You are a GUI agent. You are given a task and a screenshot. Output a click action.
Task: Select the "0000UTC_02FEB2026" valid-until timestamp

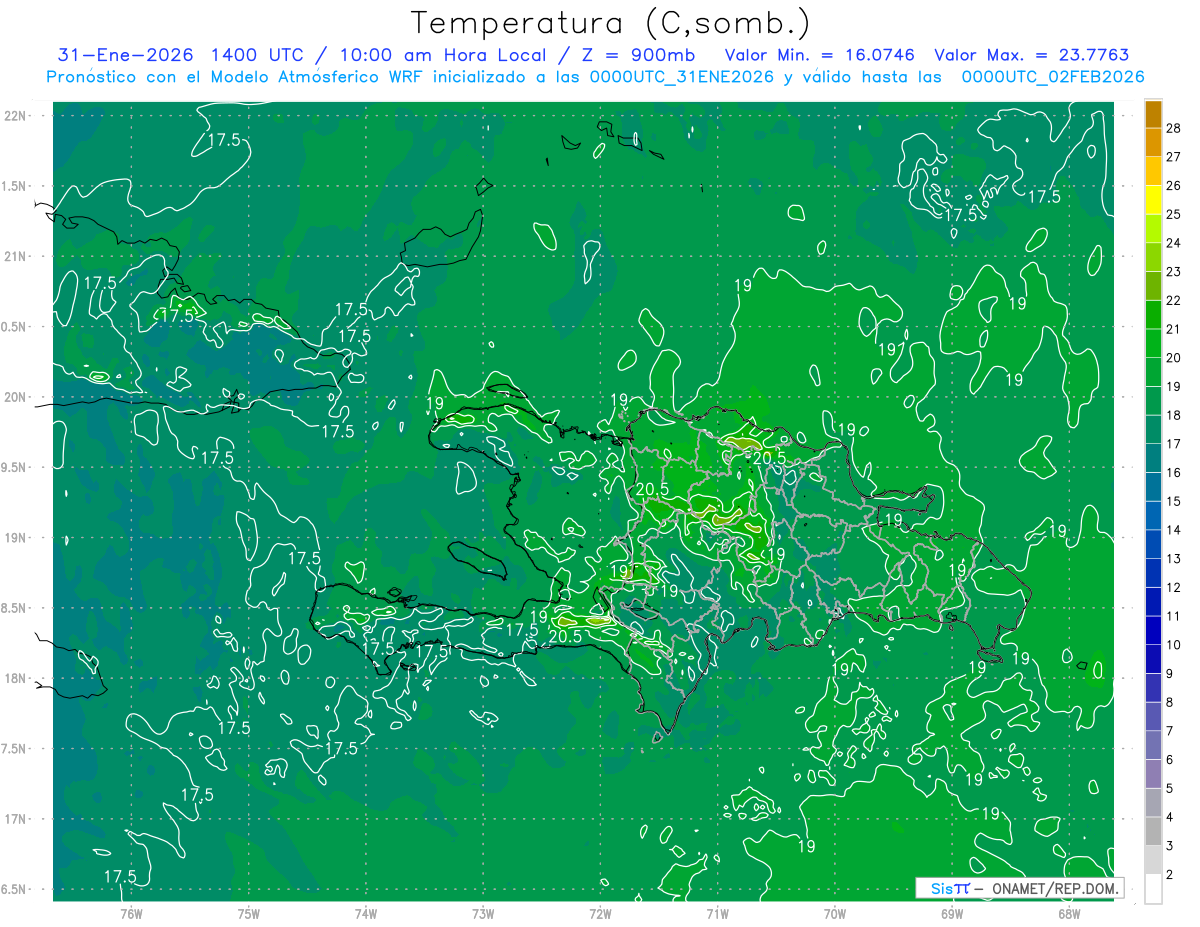point(1053,76)
